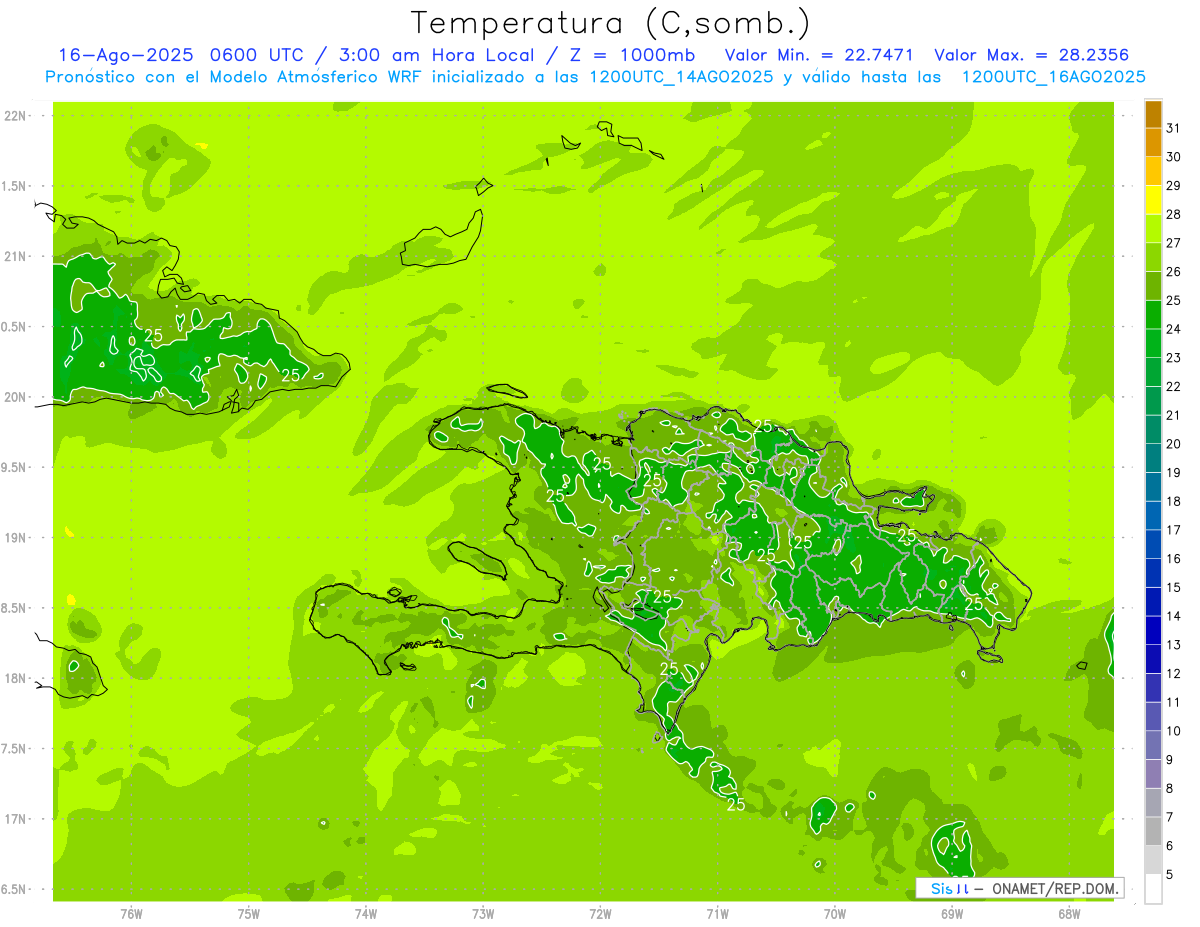Pick the blue swatch between 15 and 16

coord(1153,574)
